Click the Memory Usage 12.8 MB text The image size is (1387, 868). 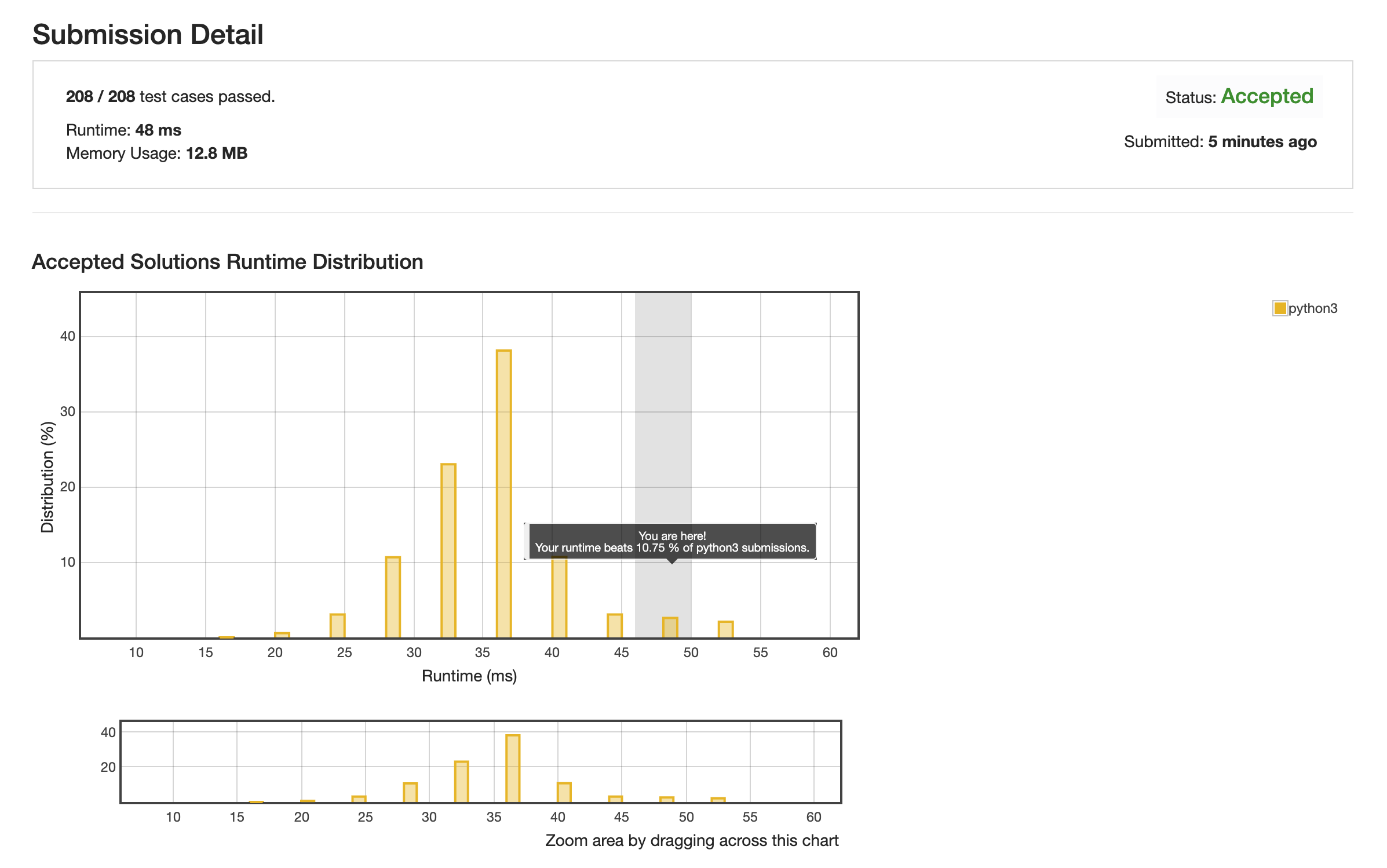(156, 154)
